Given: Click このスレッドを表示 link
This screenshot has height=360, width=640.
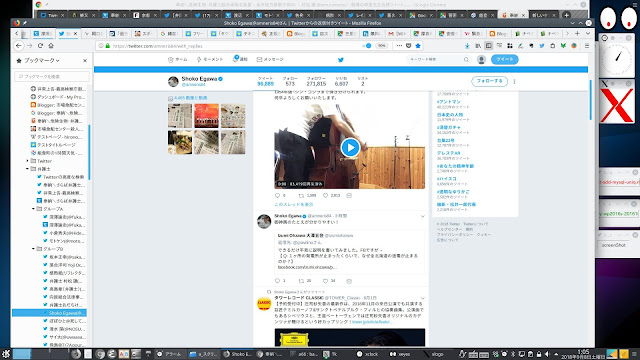Looking at the screenshot, I should (294, 204).
